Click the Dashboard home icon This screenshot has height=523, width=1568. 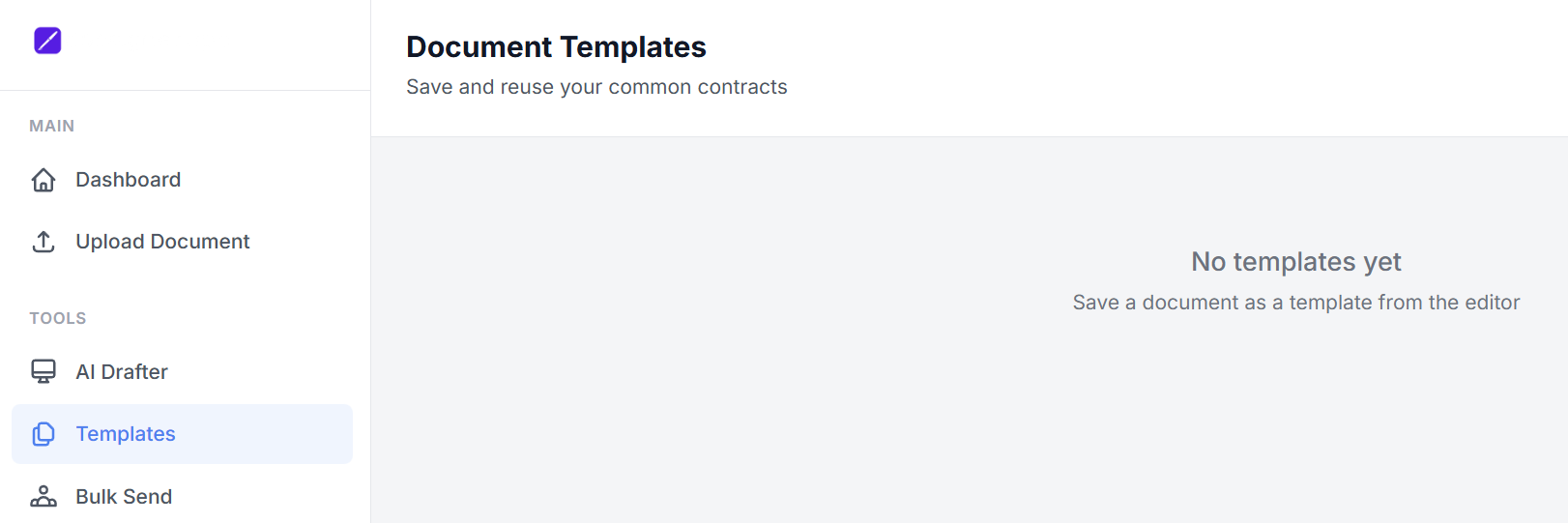click(44, 180)
